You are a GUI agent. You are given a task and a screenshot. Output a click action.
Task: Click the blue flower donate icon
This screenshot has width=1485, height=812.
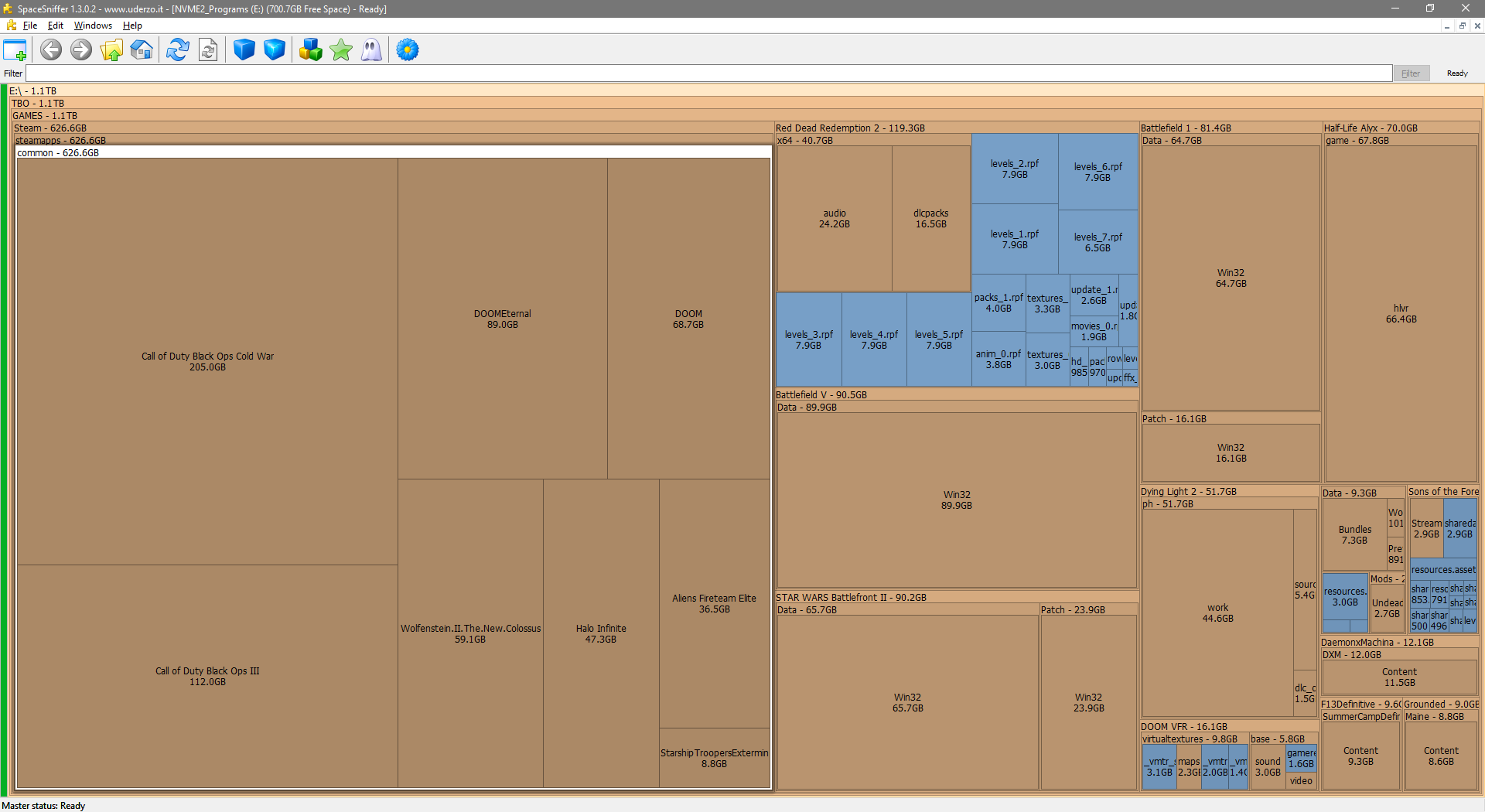408,50
